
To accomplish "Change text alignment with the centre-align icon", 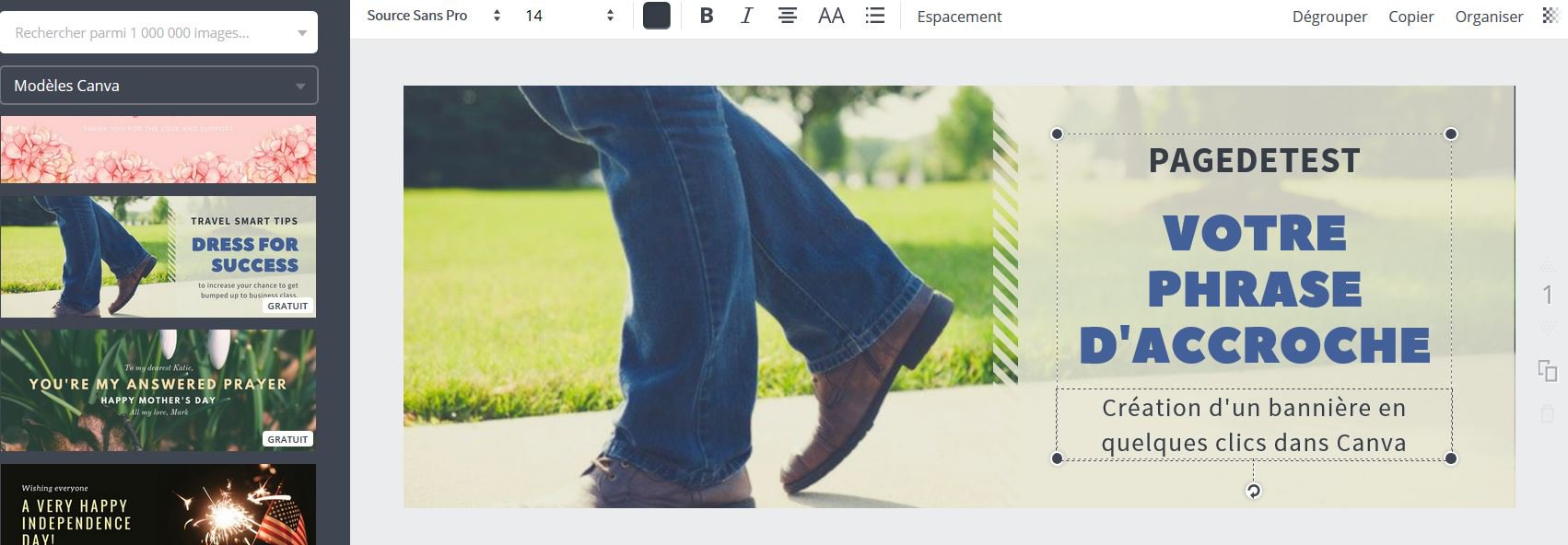I will (x=788, y=16).
